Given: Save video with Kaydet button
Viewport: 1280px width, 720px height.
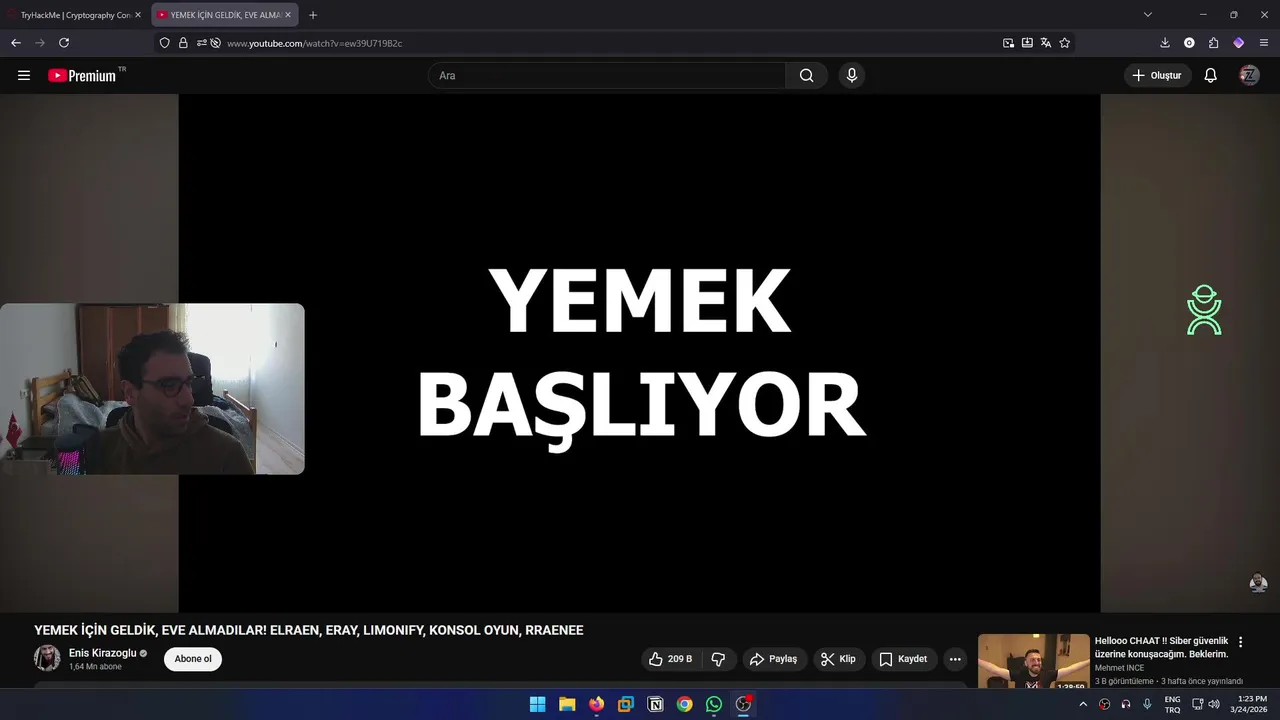Looking at the screenshot, I should pos(903,659).
